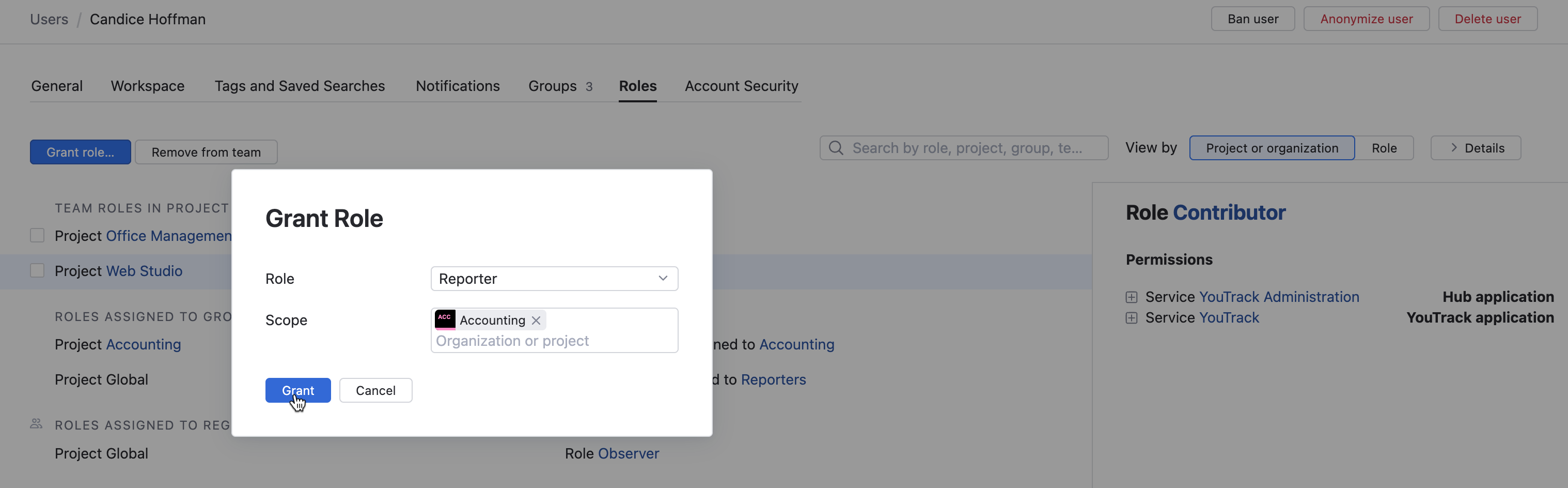This screenshot has width=1568, height=488.
Task: Select Project or organization view
Action: coord(1272,148)
